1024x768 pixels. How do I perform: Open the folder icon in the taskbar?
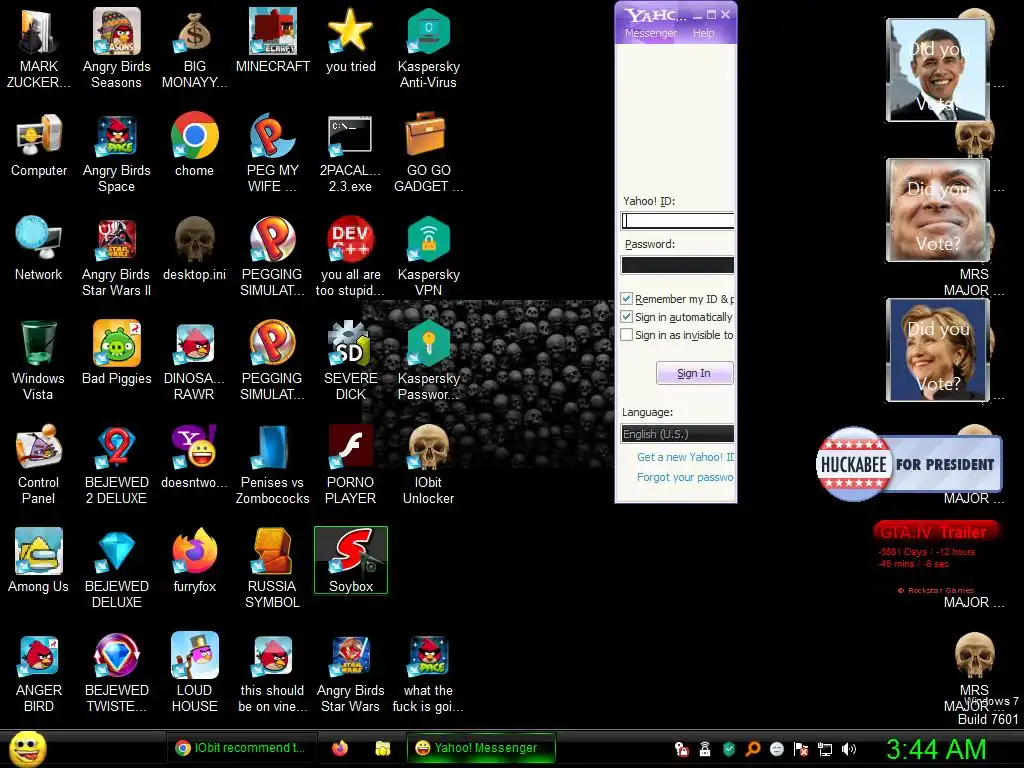(x=383, y=748)
